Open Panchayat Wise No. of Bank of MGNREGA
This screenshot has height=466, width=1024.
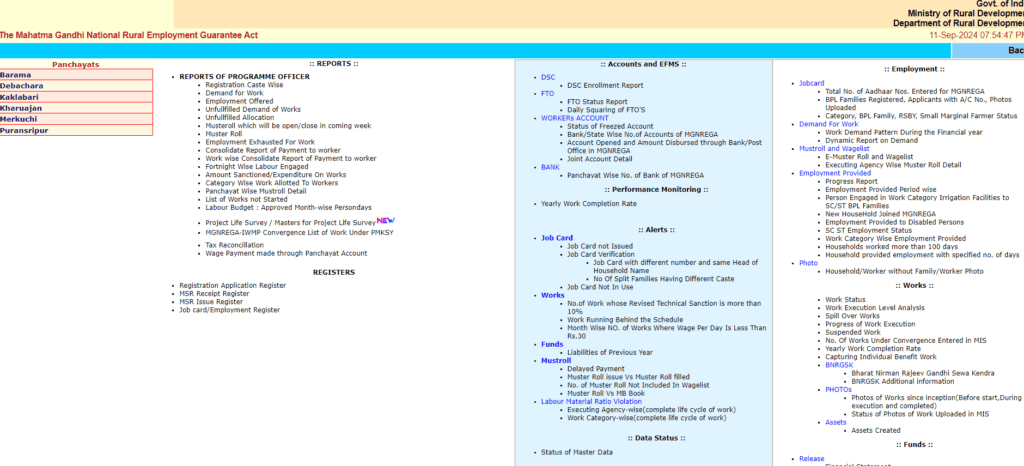click(x=635, y=176)
